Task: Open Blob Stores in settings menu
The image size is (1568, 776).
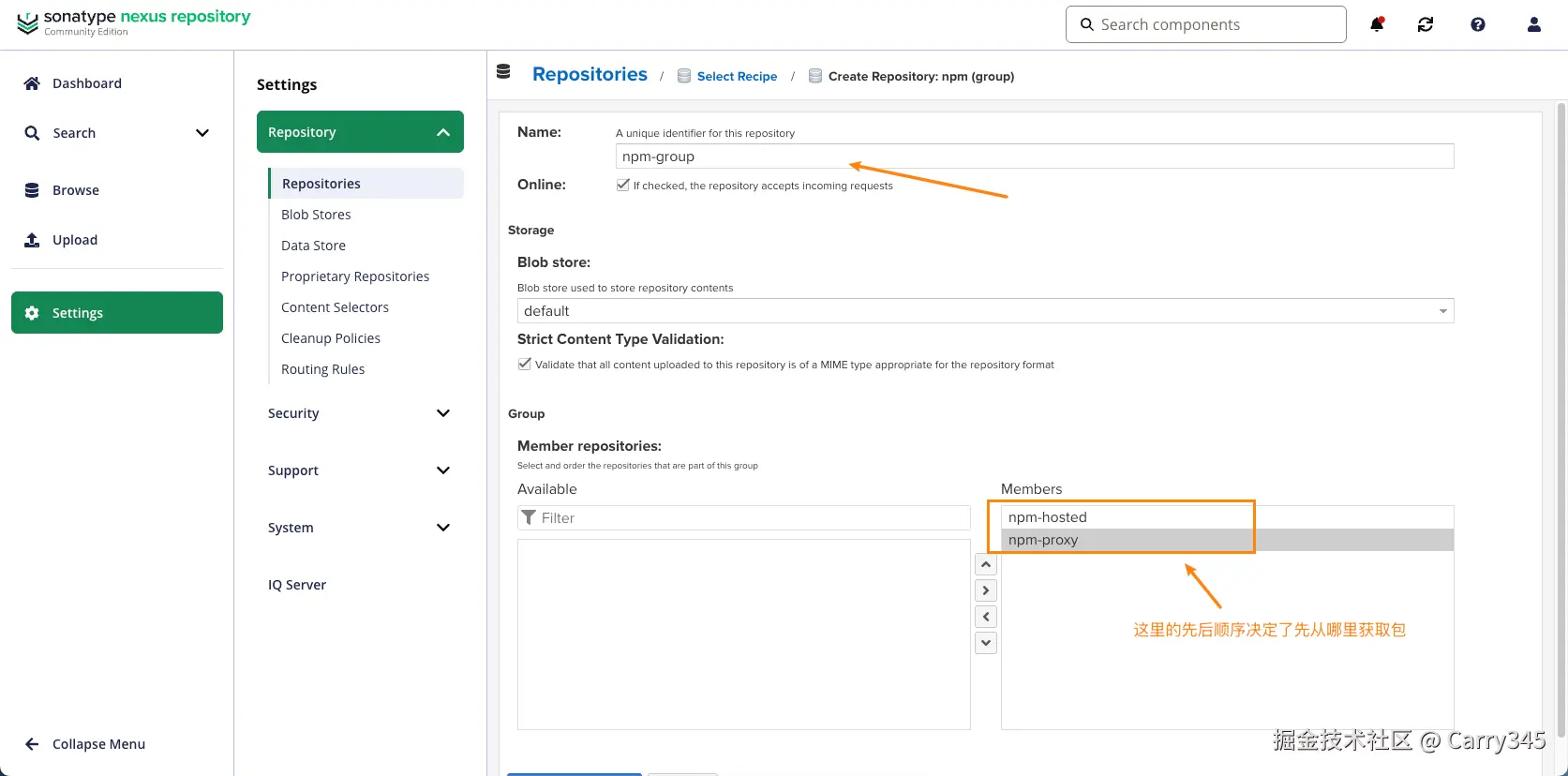Action: pyautogui.click(x=316, y=215)
